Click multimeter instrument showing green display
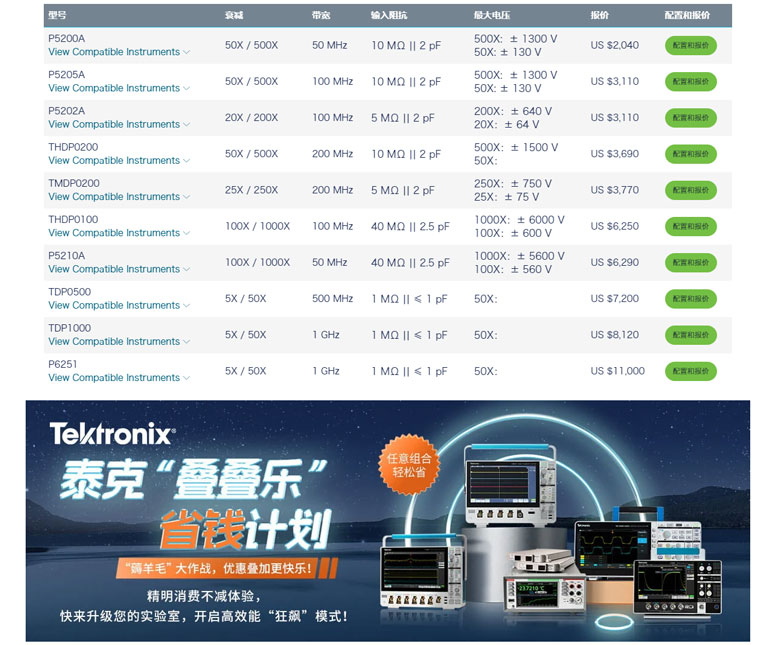 (x=544, y=593)
